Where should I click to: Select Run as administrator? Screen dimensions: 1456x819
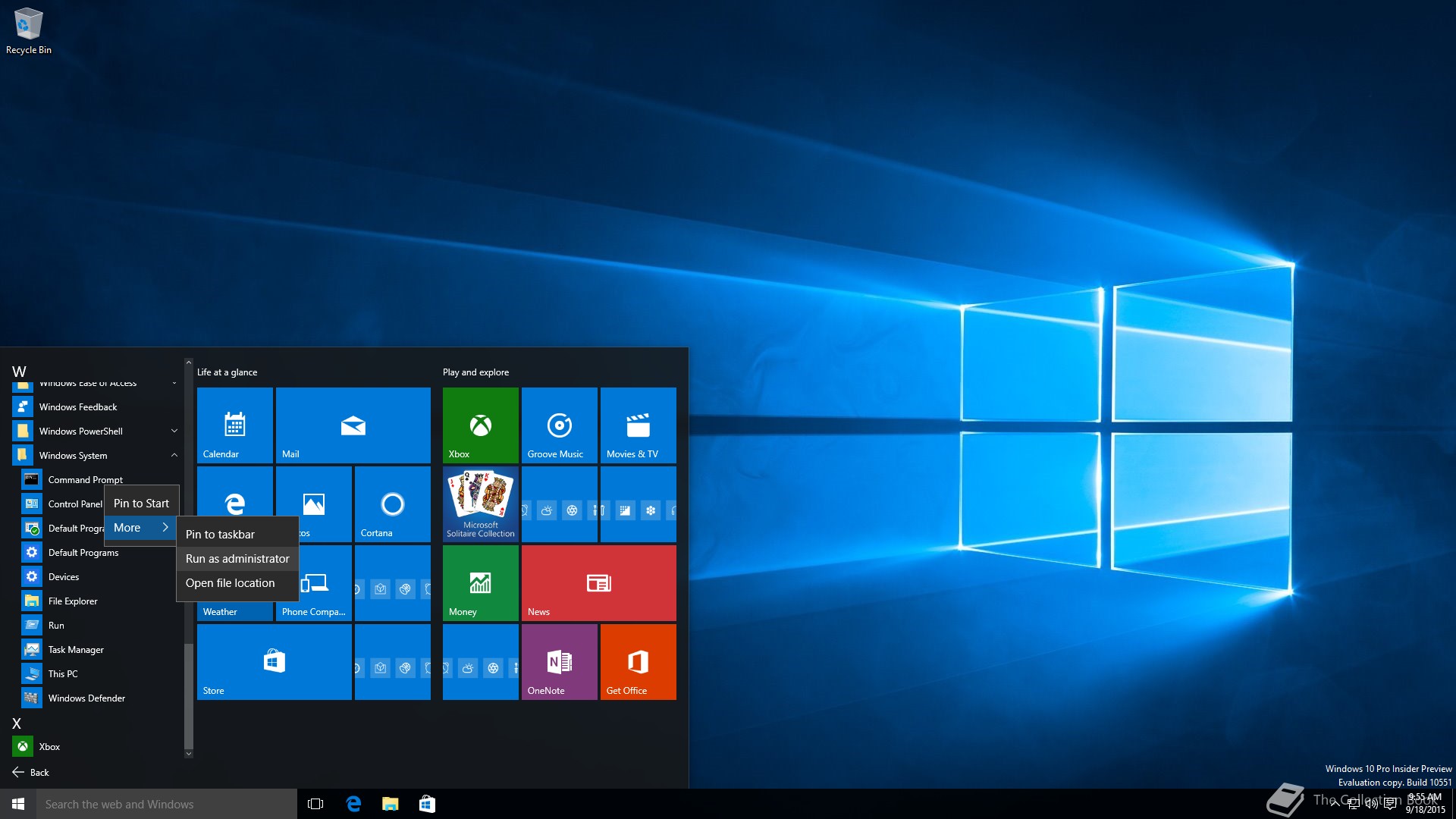[237, 558]
